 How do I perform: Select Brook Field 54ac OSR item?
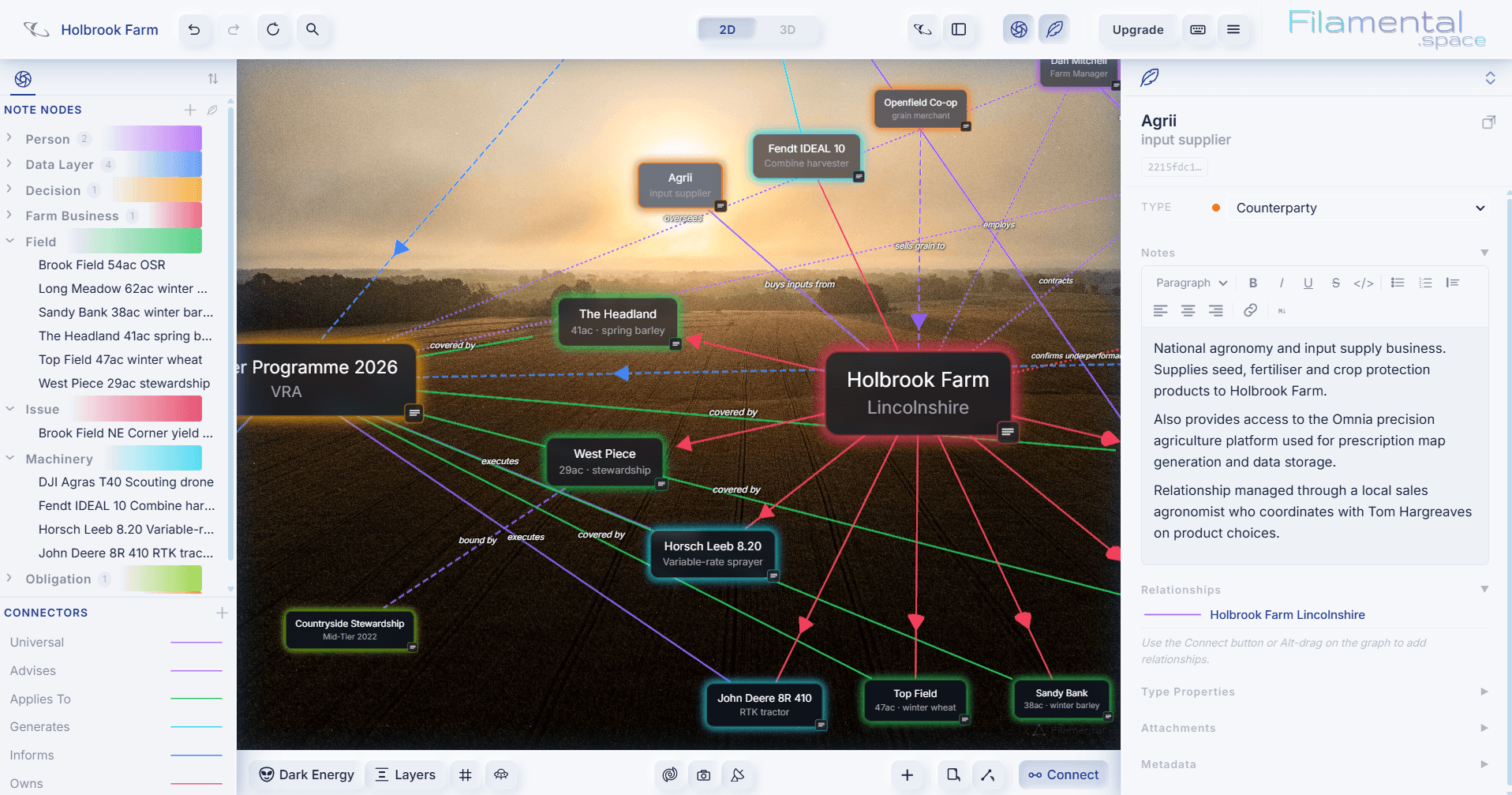pos(102,265)
